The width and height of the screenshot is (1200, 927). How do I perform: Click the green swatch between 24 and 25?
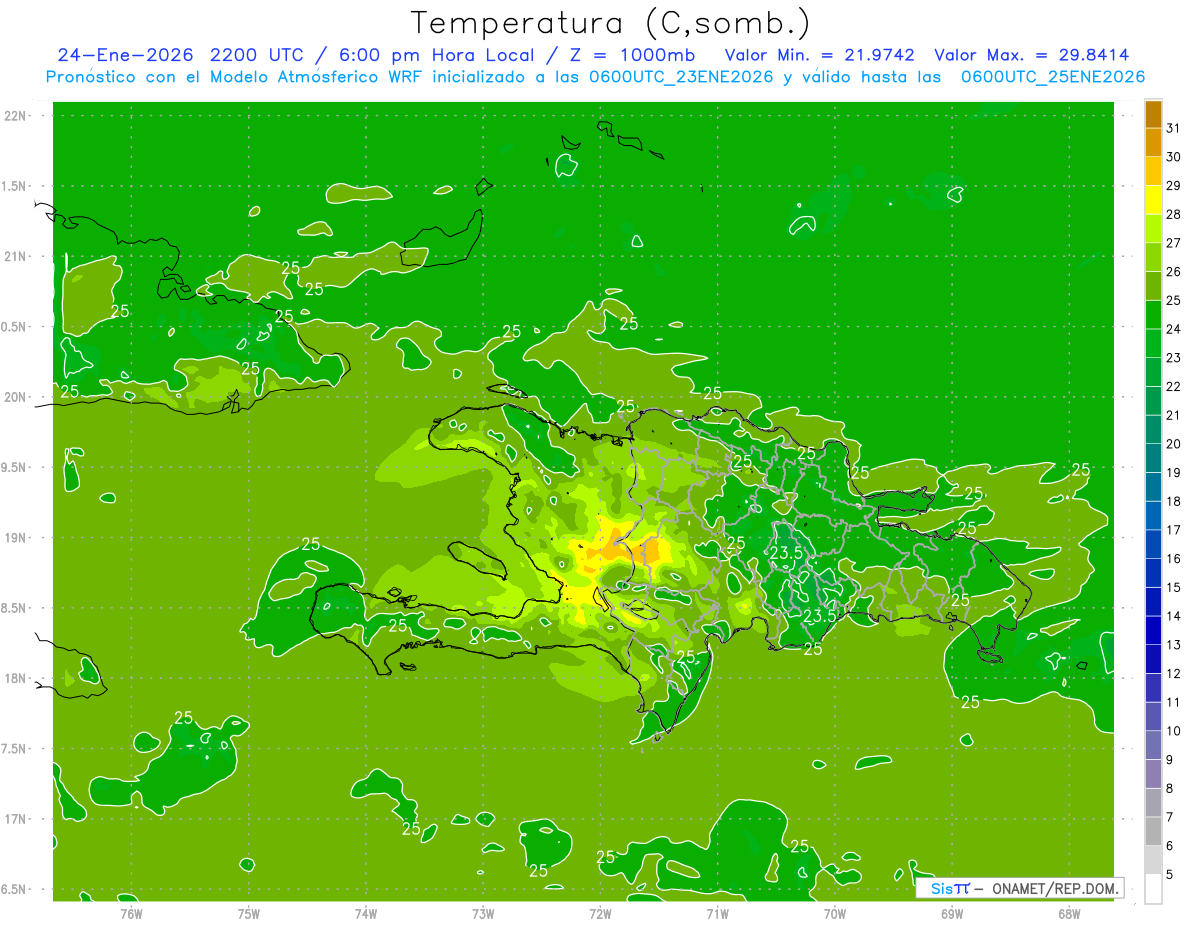[1153, 315]
